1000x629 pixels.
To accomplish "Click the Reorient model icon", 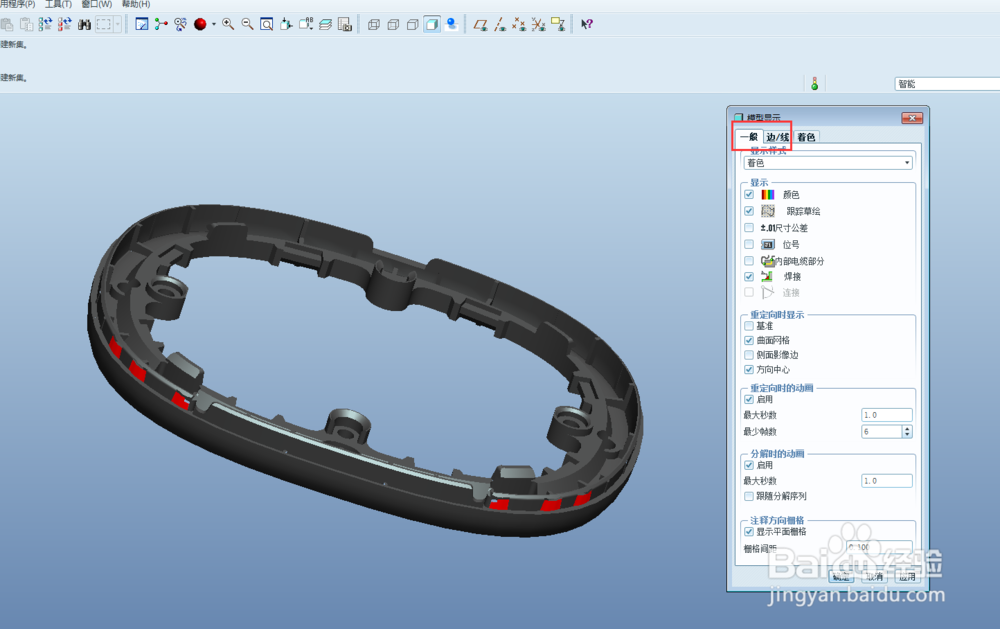I will coord(286,24).
